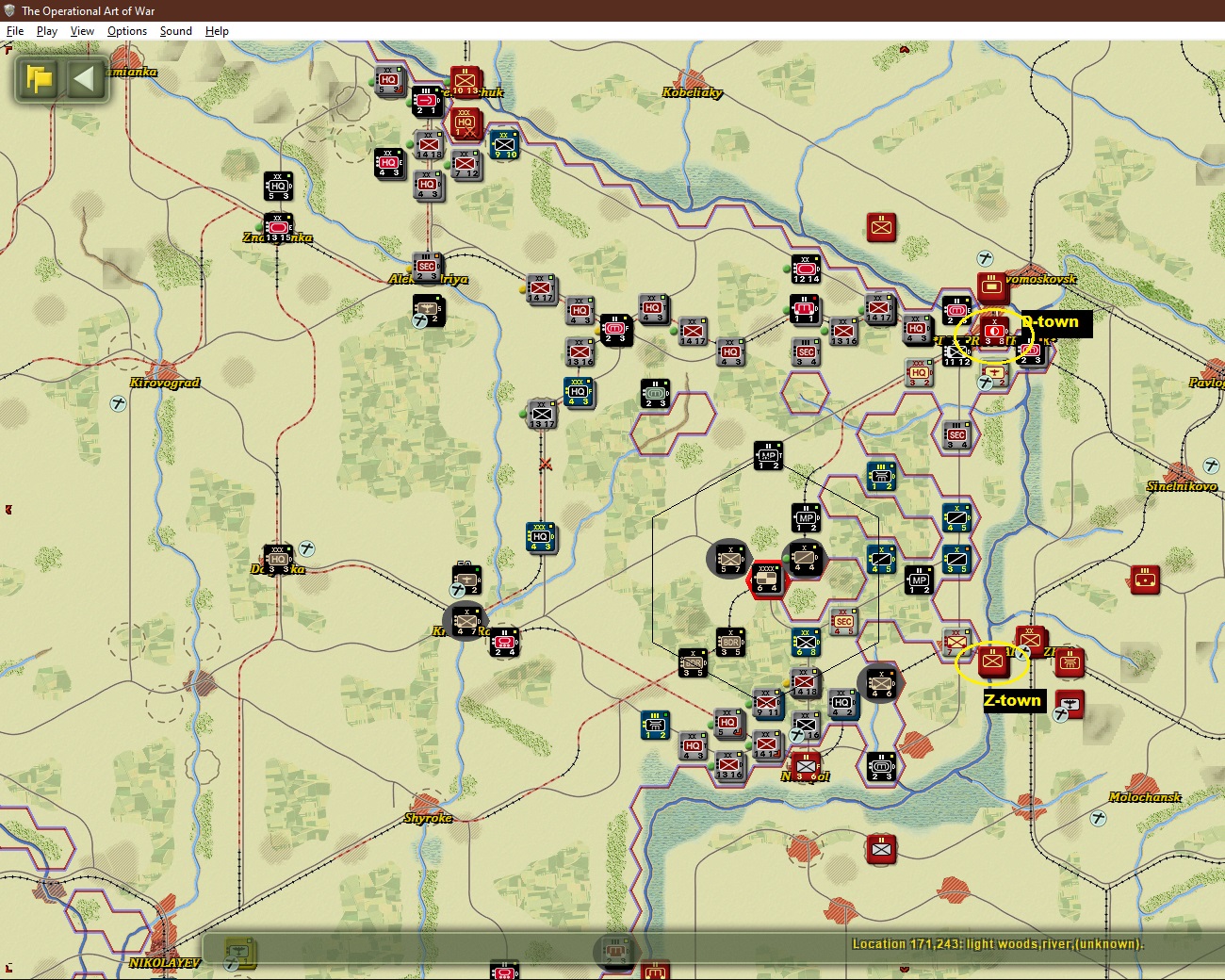Viewport: 1225px width, 980px height.
Task: Select the brown brigade unit 4-6
Action: pos(881,683)
